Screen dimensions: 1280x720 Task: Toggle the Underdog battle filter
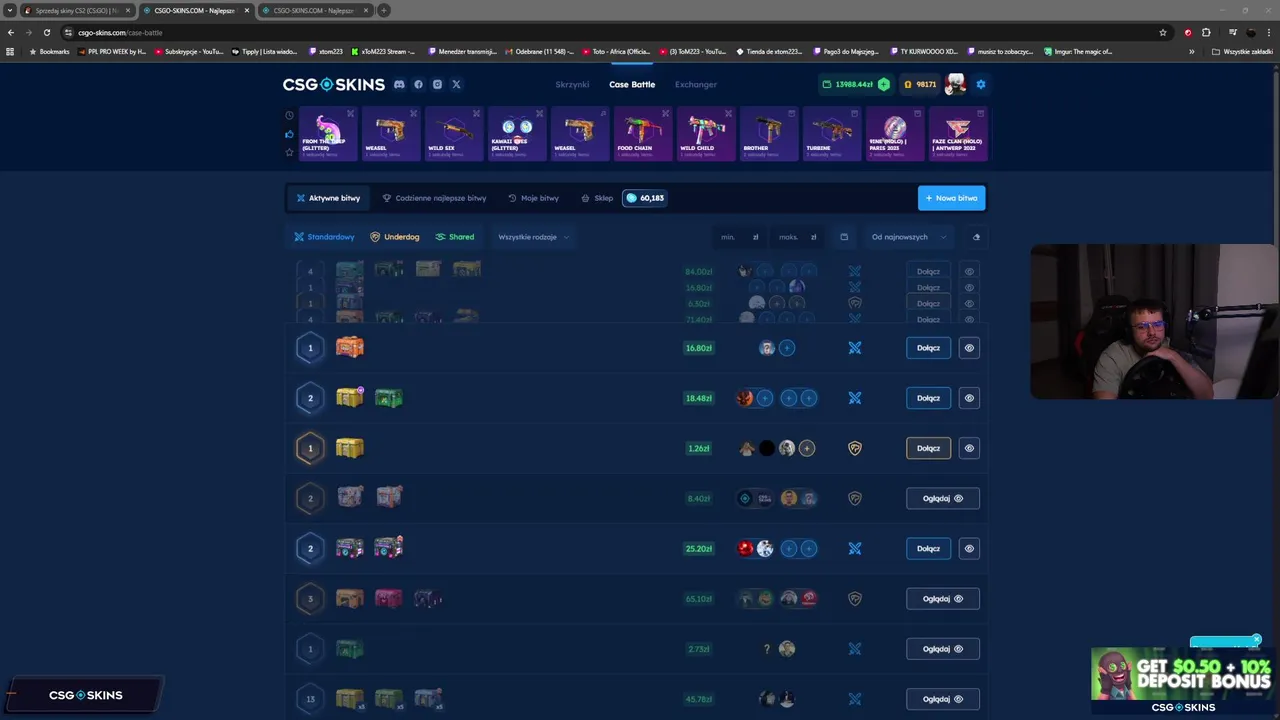(x=394, y=237)
